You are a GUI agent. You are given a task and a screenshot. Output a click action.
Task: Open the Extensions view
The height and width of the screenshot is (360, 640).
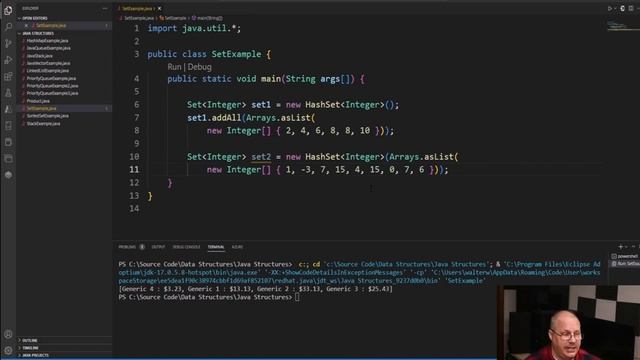[x=8, y=76]
